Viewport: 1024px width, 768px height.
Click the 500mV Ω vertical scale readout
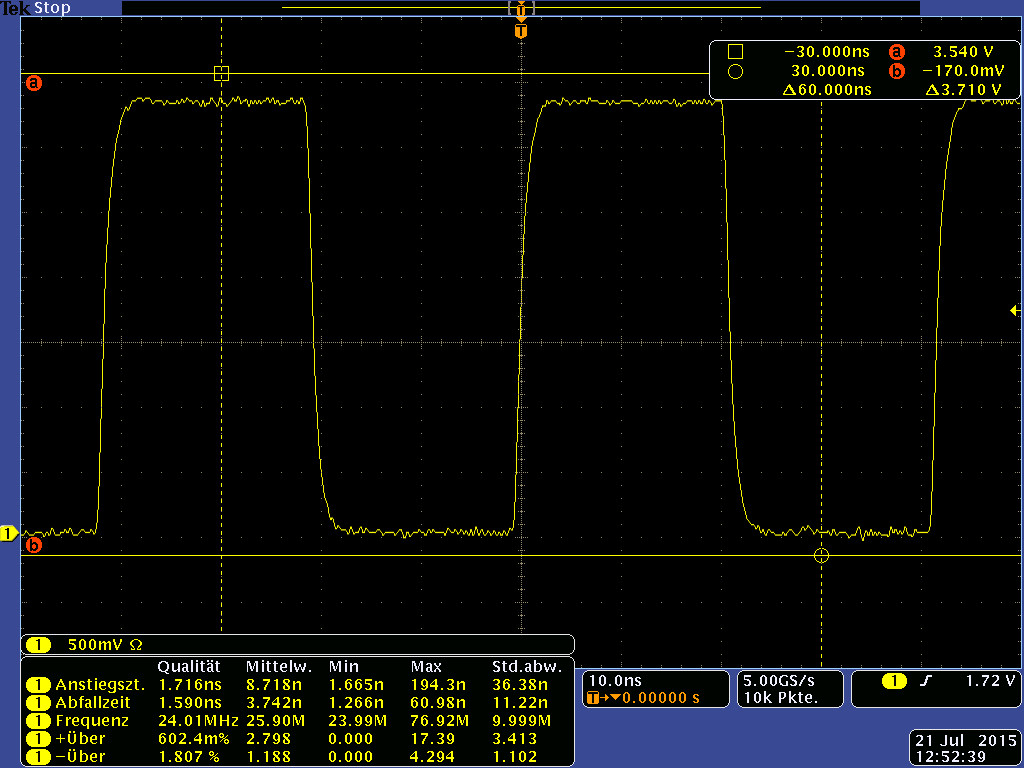(104, 645)
